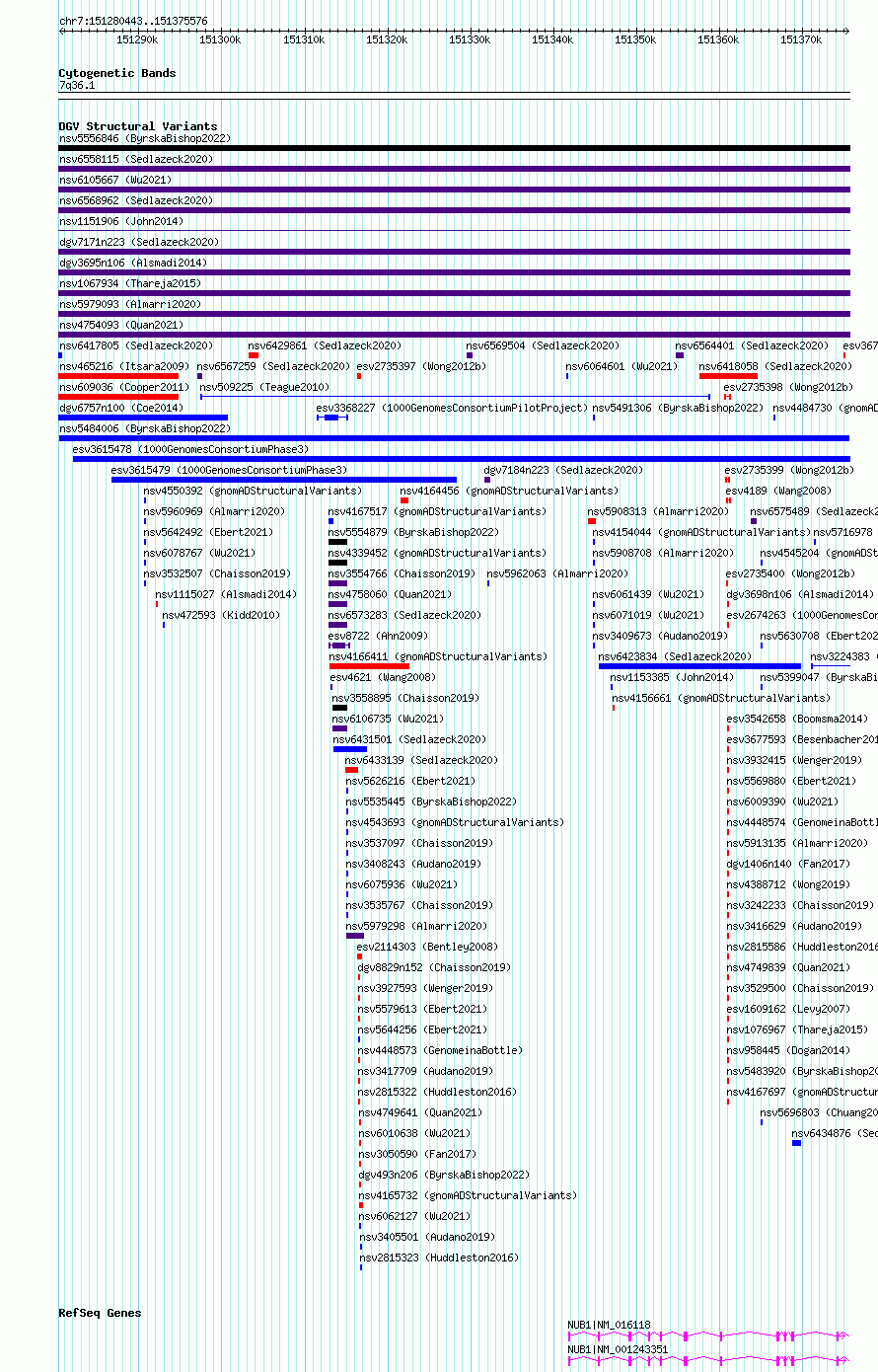Open nsv5979093 (Almarri2020) variant

point(130,305)
